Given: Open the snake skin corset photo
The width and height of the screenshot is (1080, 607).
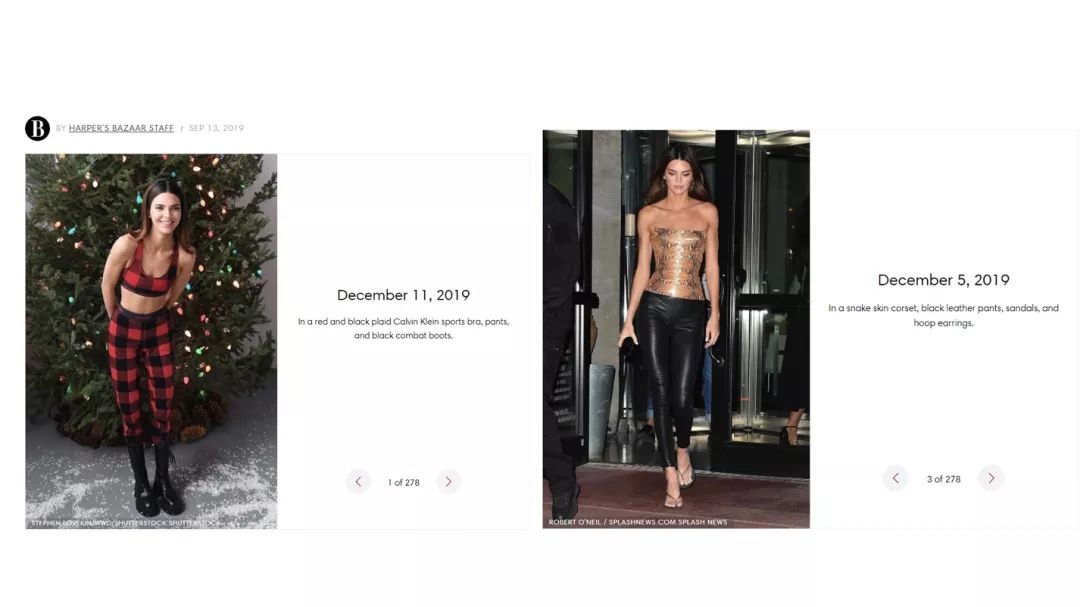Looking at the screenshot, I should click(676, 329).
